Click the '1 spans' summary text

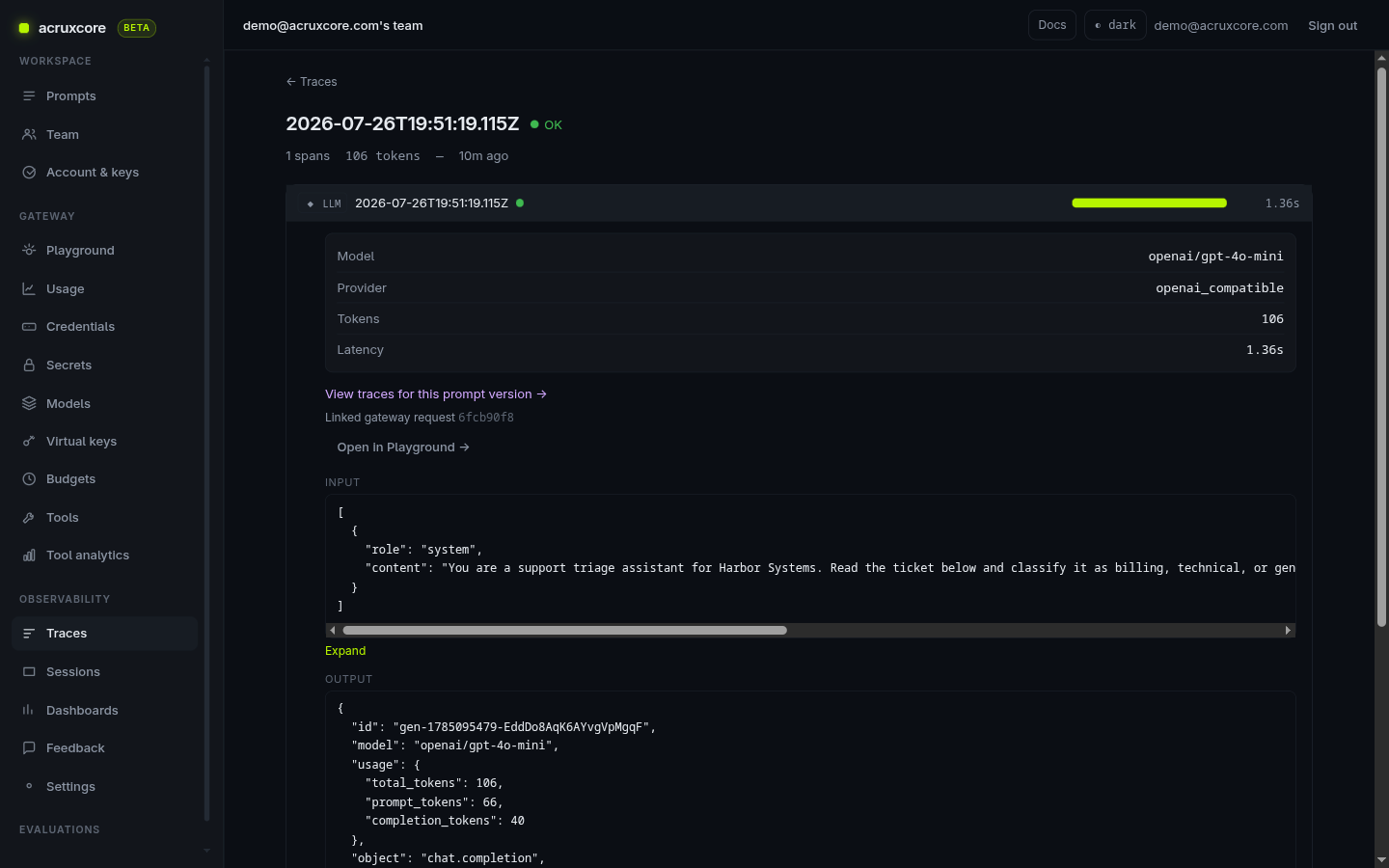pos(308,156)
